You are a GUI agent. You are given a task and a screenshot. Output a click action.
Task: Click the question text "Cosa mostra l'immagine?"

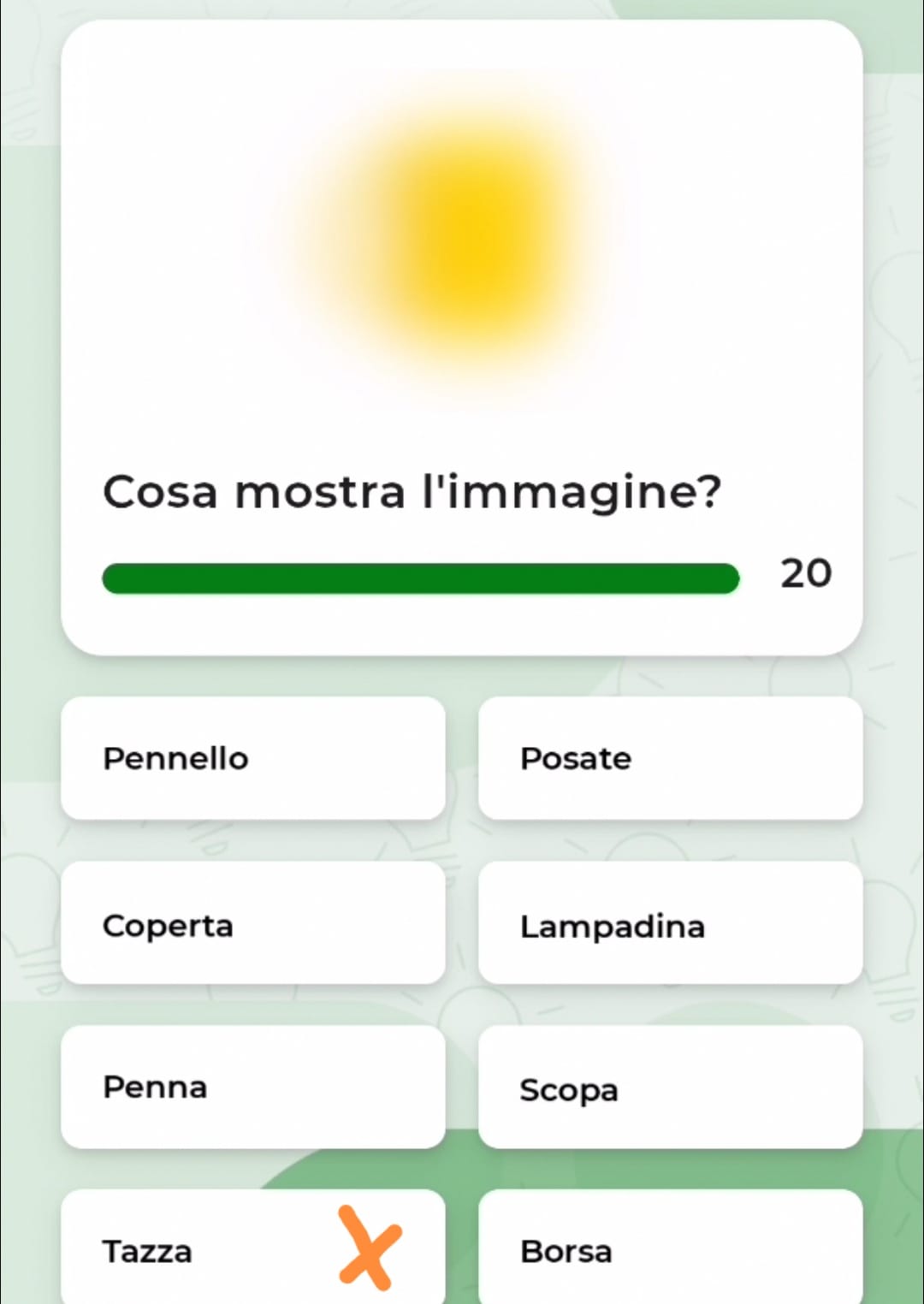click(x=412, y=492)
